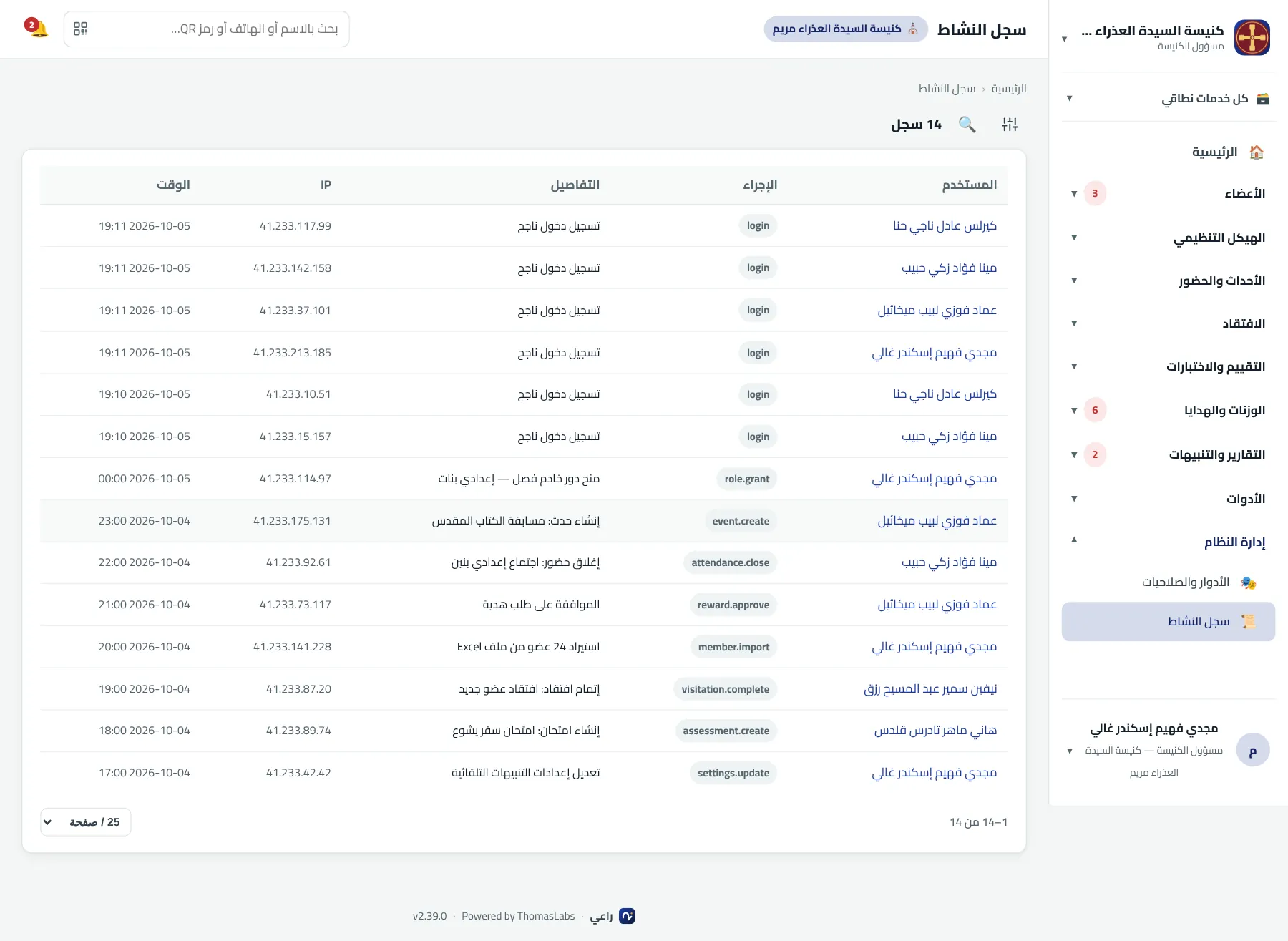Viewport: 1288px width, 941px height.
Task: Focus the name or phone search field
Action: click(215, 29)
